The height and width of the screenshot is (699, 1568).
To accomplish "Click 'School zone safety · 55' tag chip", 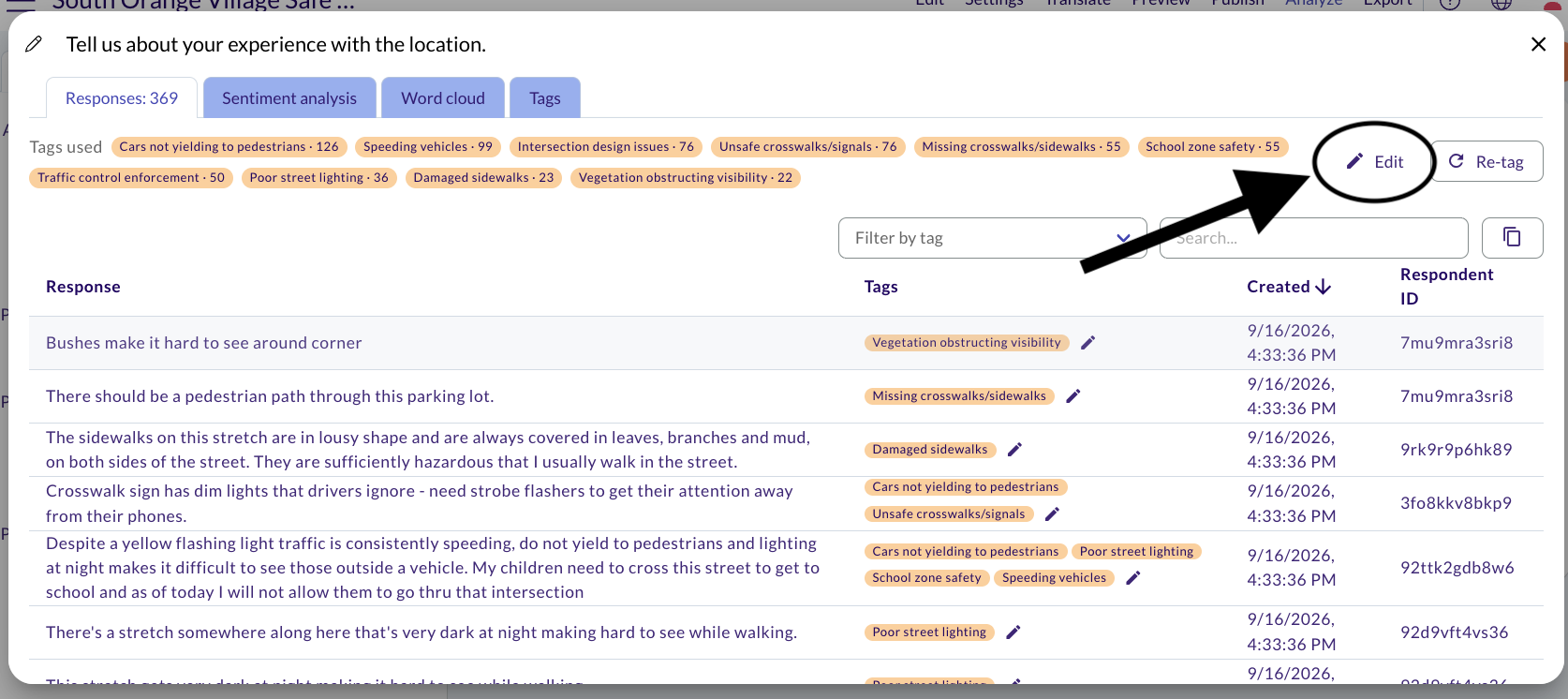I will click(1213, 147).
